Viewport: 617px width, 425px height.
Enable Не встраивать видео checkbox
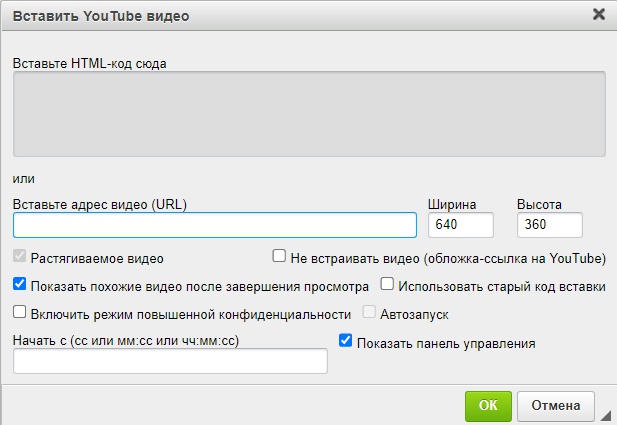pyautogui.click(x=279, y=256)
